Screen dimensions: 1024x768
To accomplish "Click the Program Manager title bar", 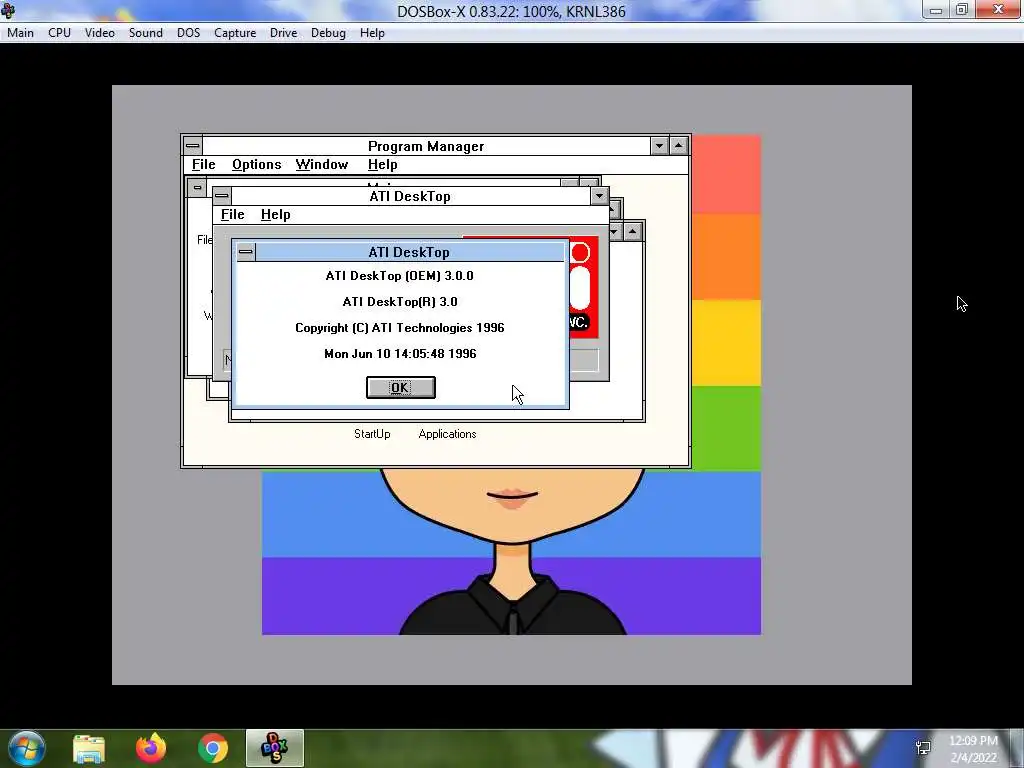I will click(x=426, y=146).
